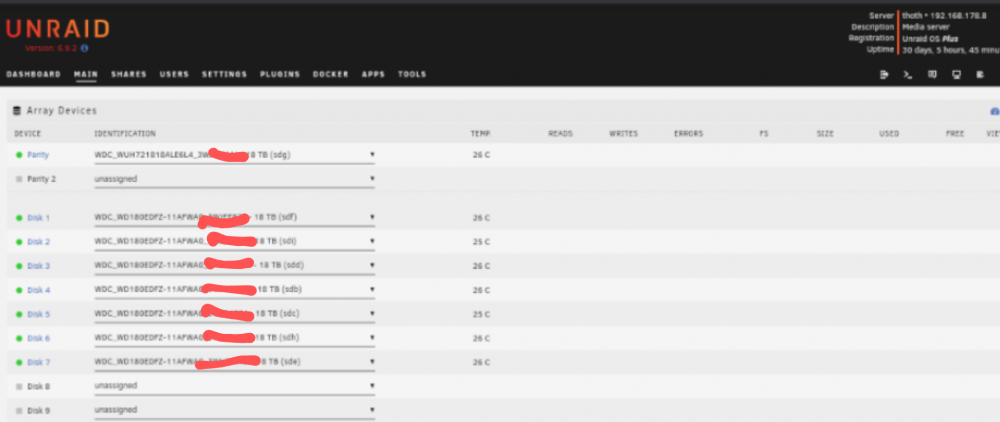Open the Disk 2 link

pos(38,242)
